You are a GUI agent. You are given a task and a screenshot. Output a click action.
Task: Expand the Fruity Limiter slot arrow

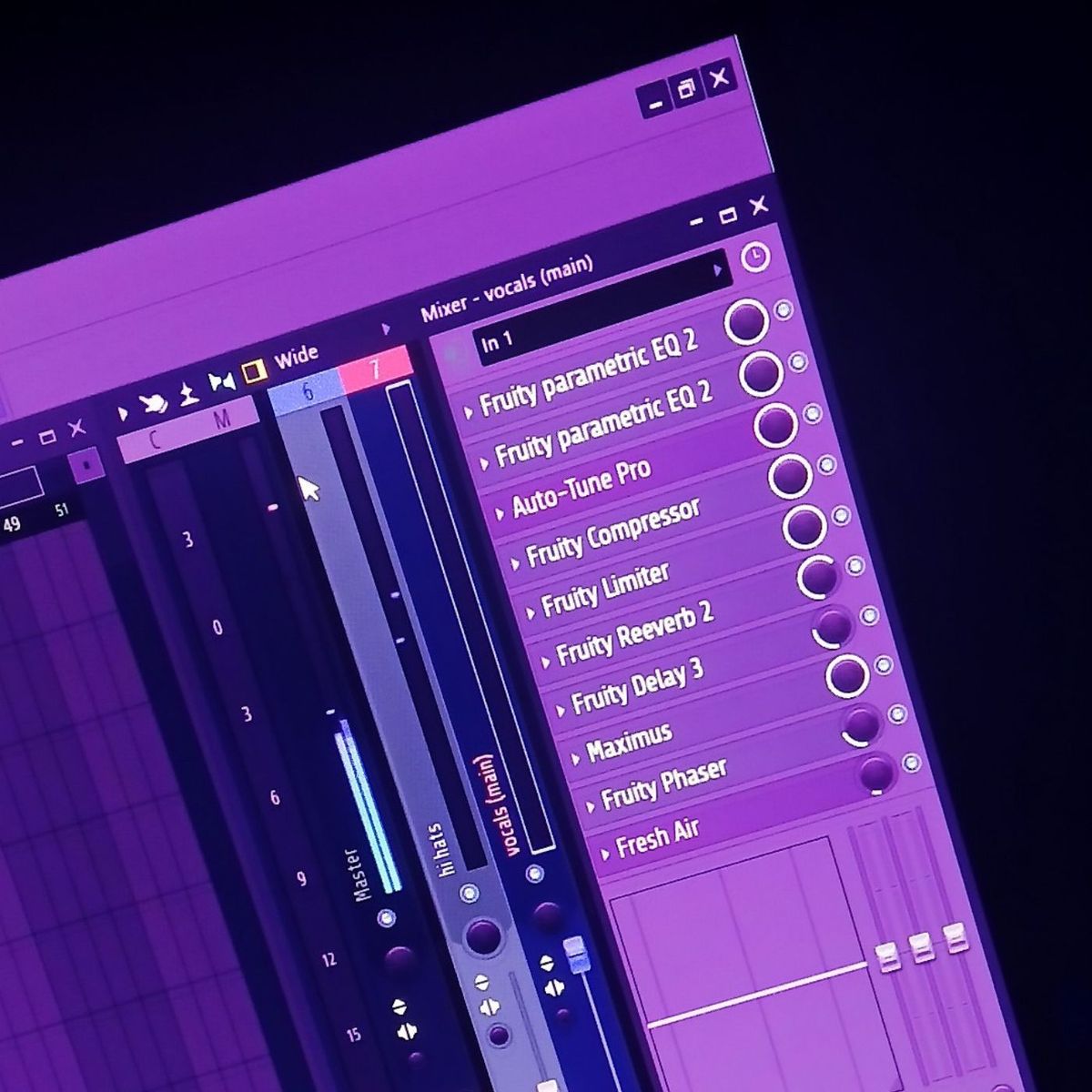click(531, 614)
